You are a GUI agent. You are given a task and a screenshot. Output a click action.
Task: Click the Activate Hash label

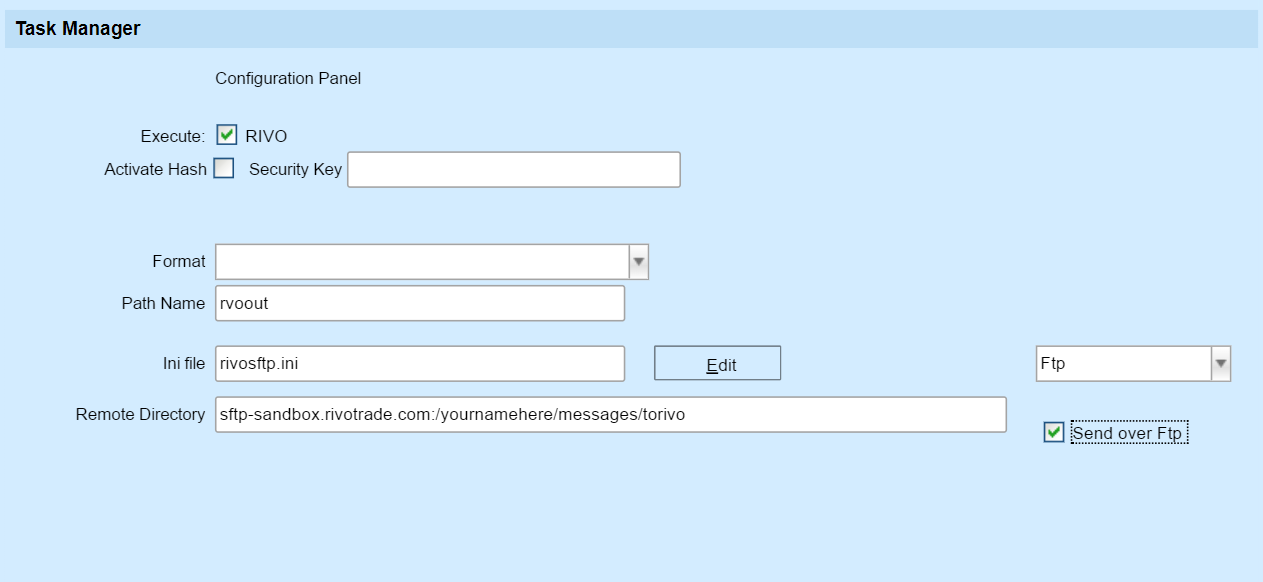(155, 170)
